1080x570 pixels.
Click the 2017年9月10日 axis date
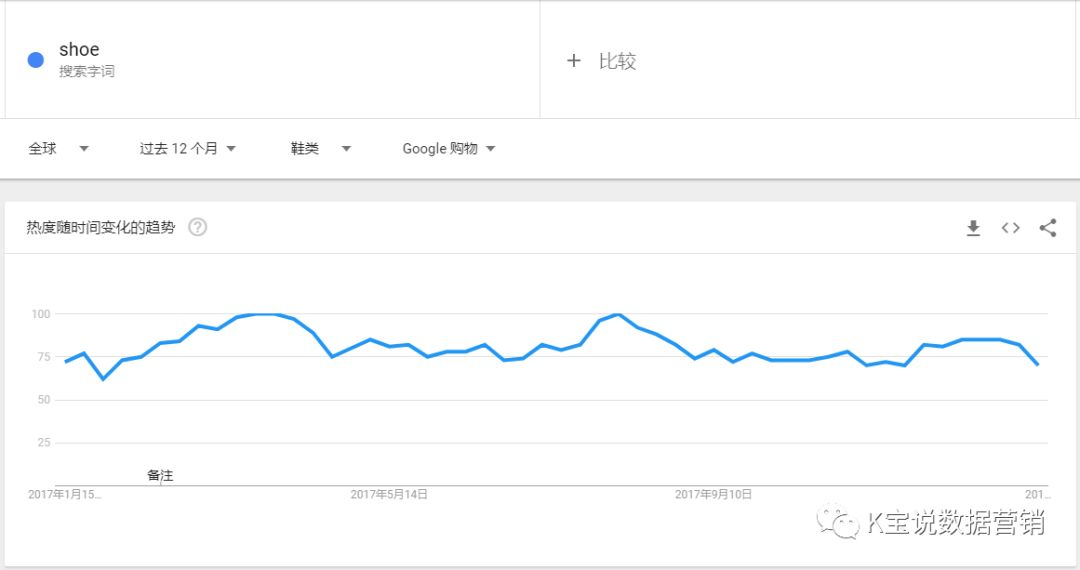tap(713, 494)
